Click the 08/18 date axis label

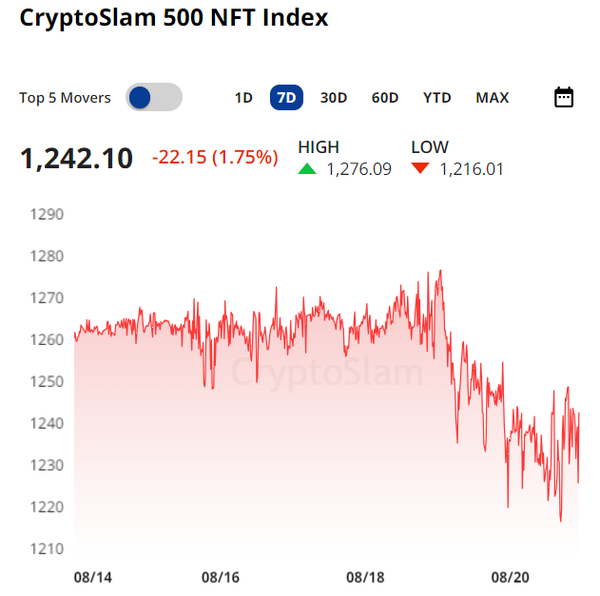(x=365, y=577)
